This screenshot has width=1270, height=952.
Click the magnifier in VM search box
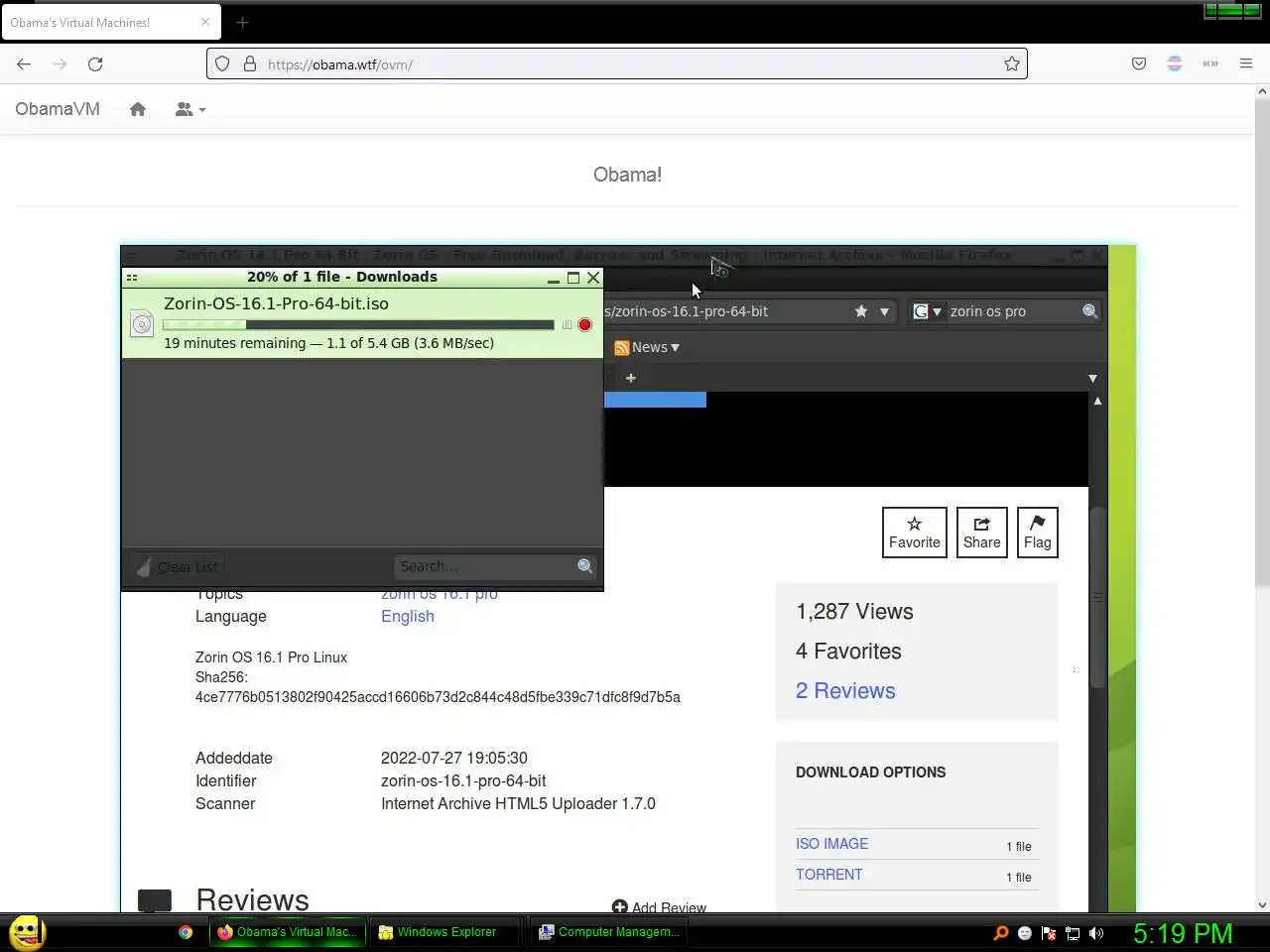pos(1089,311)
